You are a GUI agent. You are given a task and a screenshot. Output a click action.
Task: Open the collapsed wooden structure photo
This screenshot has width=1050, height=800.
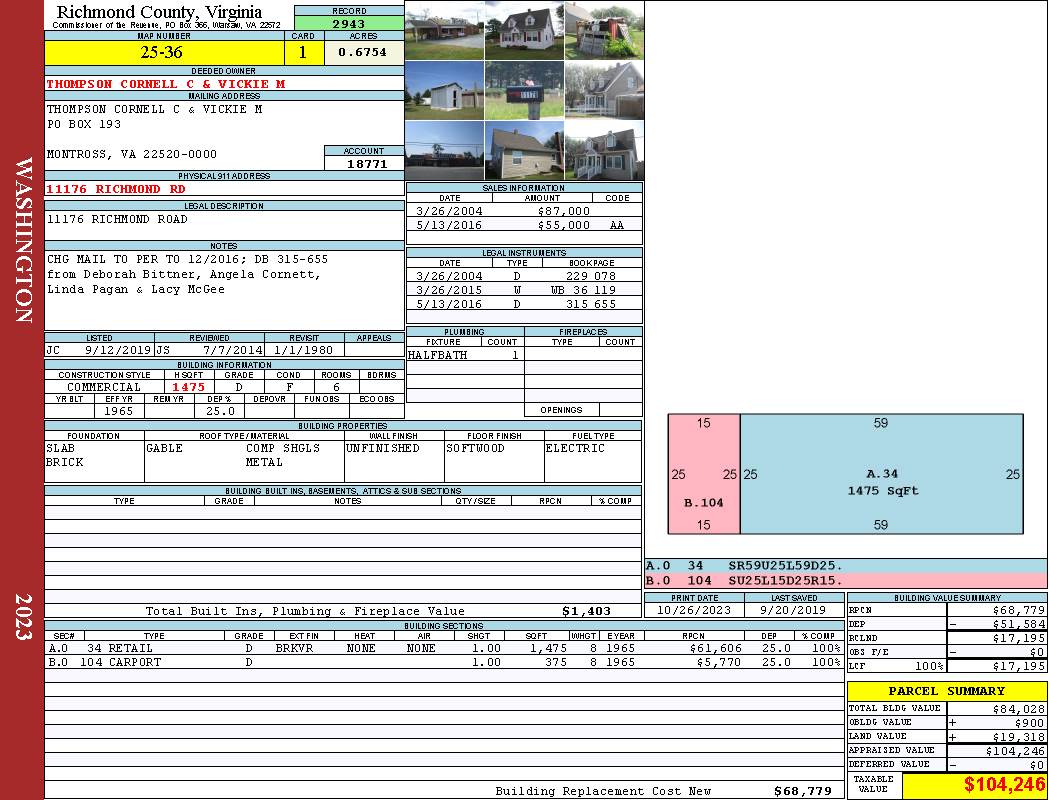pyautogui.click(x=604, y=30)
